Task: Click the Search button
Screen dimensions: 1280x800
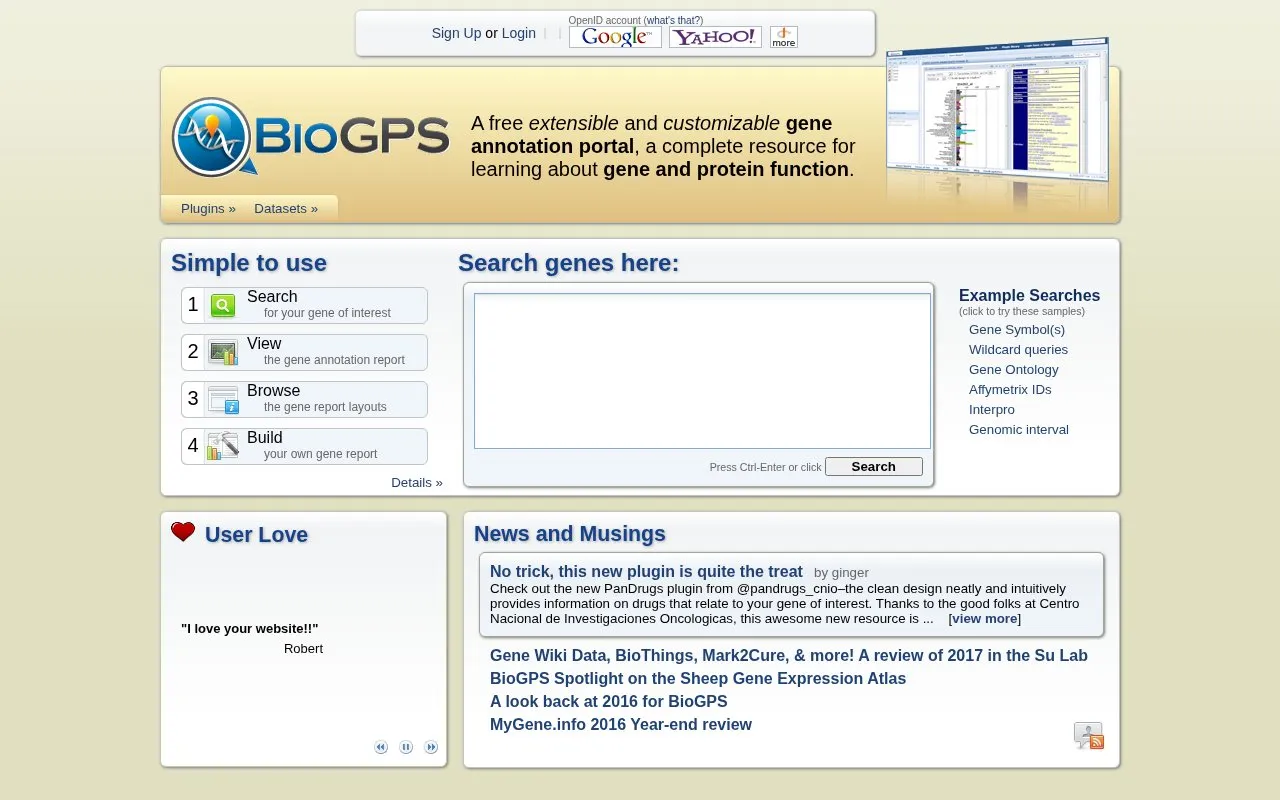Action: pyautogui.click(x=874, y=466)
